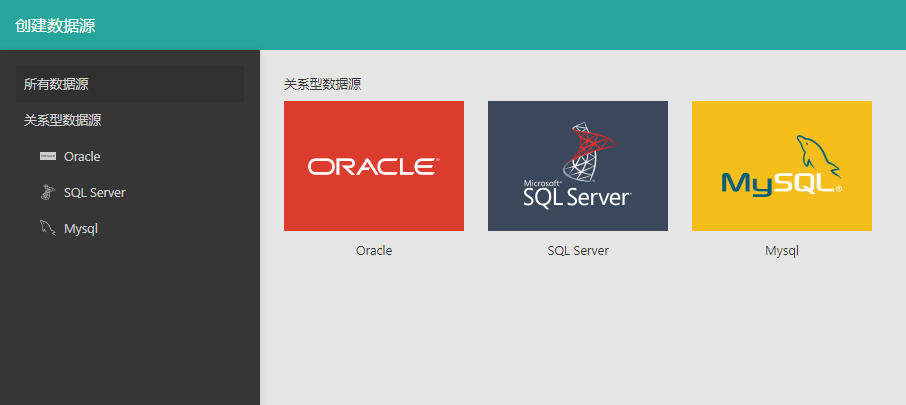
Task: Choose the yellow MySQL logo tile
Action: tap(781, 166)
